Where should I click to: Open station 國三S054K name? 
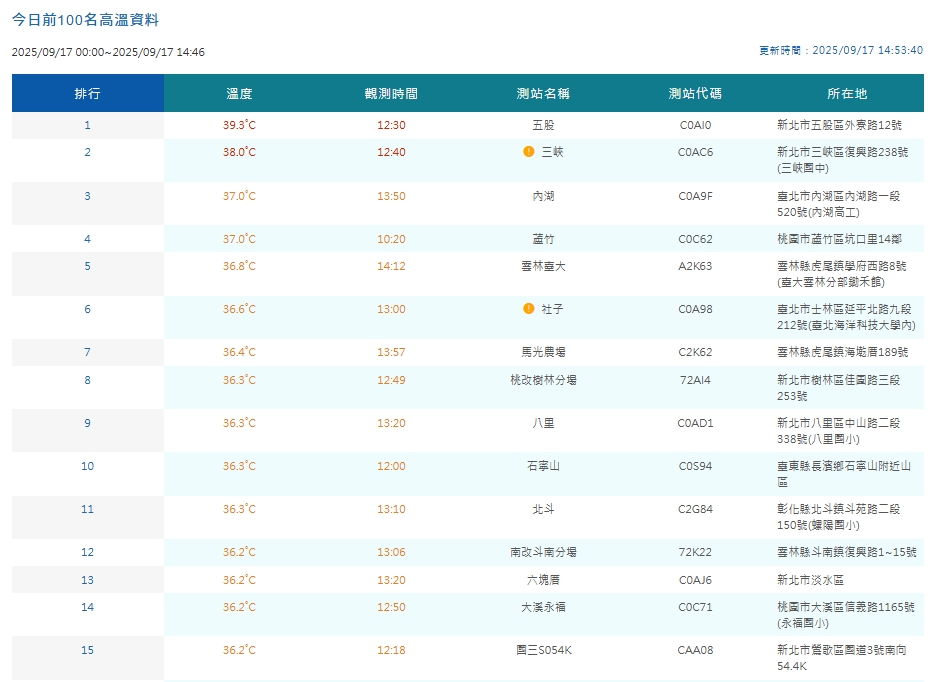pyautogui.click(x=543, y=650)
